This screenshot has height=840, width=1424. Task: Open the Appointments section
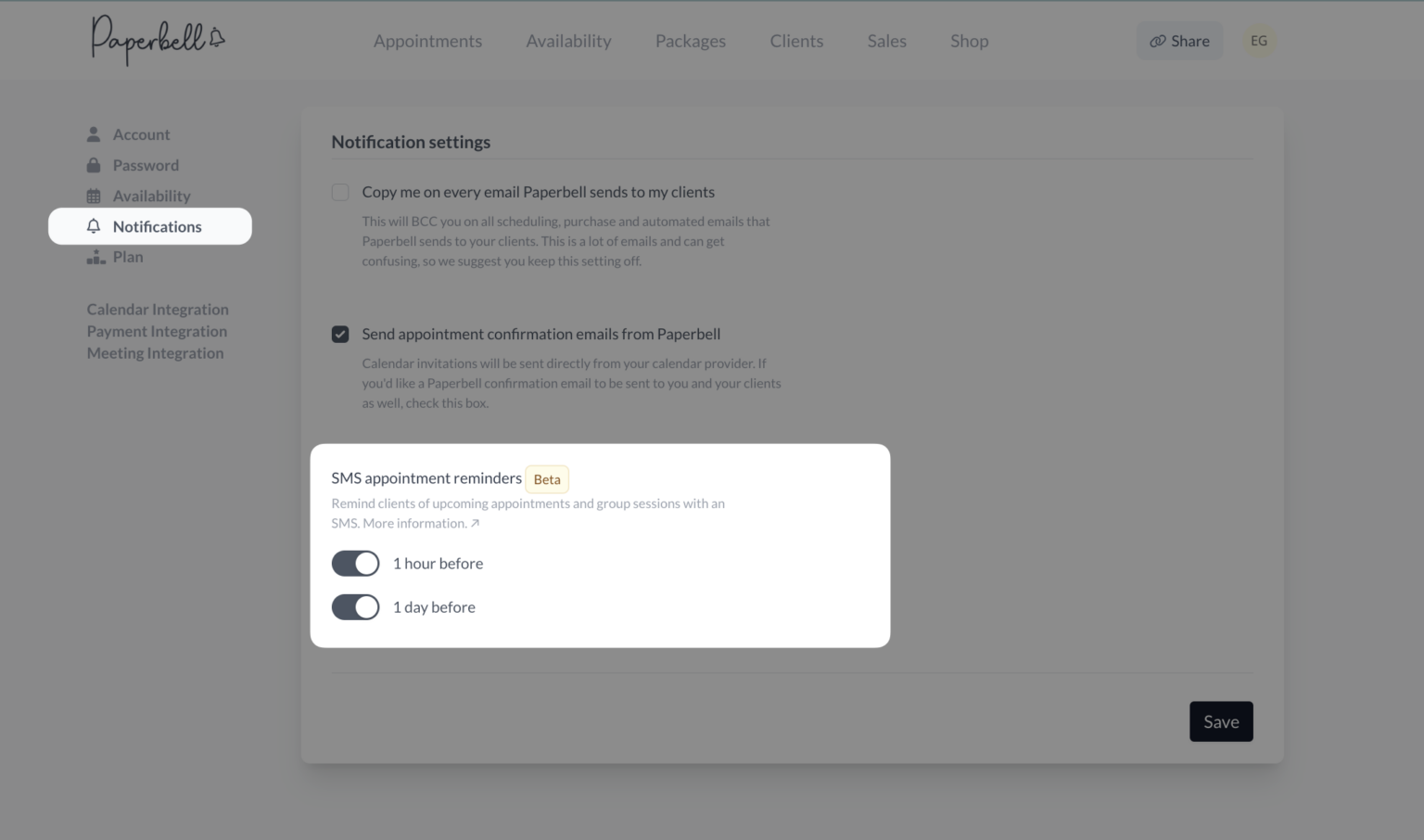point(427,41)
